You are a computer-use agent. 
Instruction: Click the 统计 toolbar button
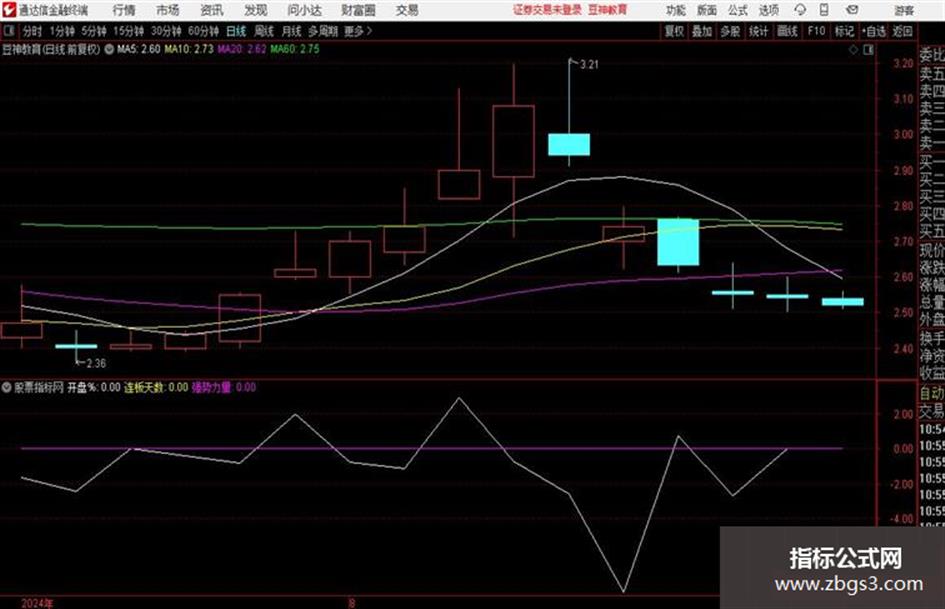pyautogui.click(x=758, y=31)
